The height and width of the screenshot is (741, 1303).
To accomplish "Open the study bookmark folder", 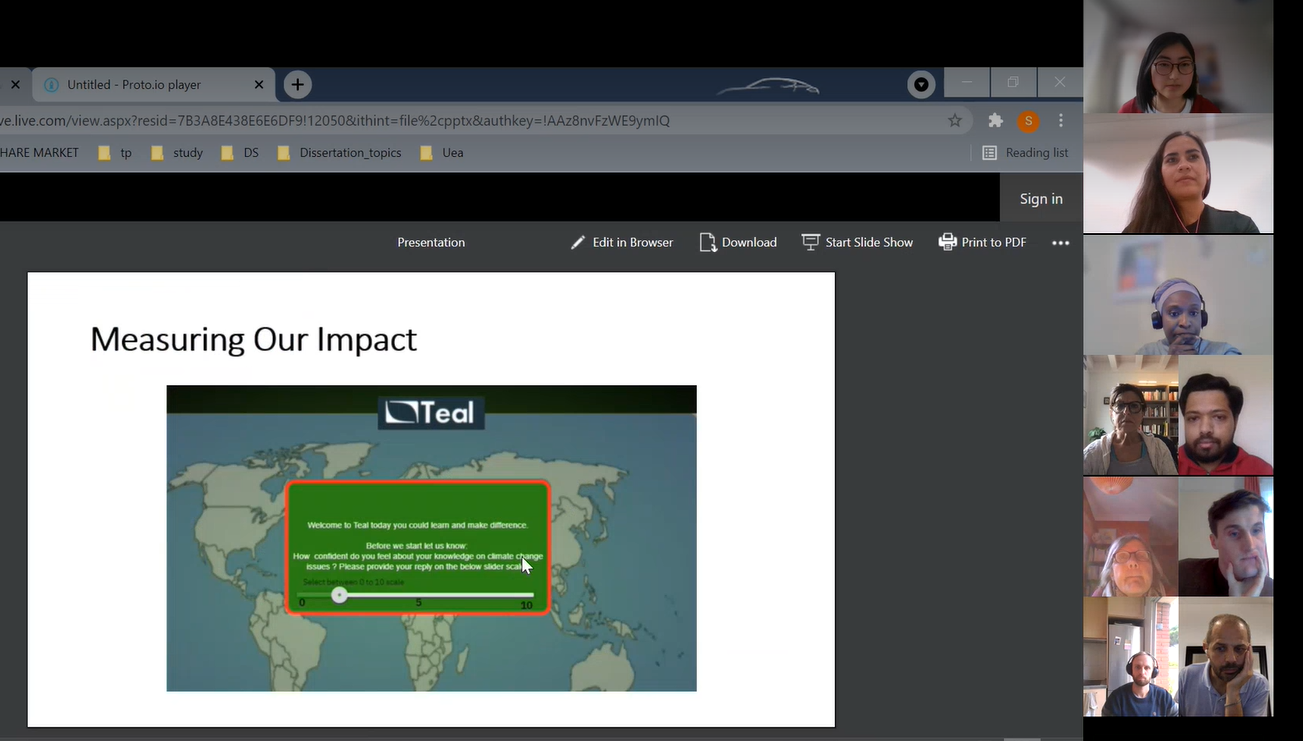I will point(177,153).
